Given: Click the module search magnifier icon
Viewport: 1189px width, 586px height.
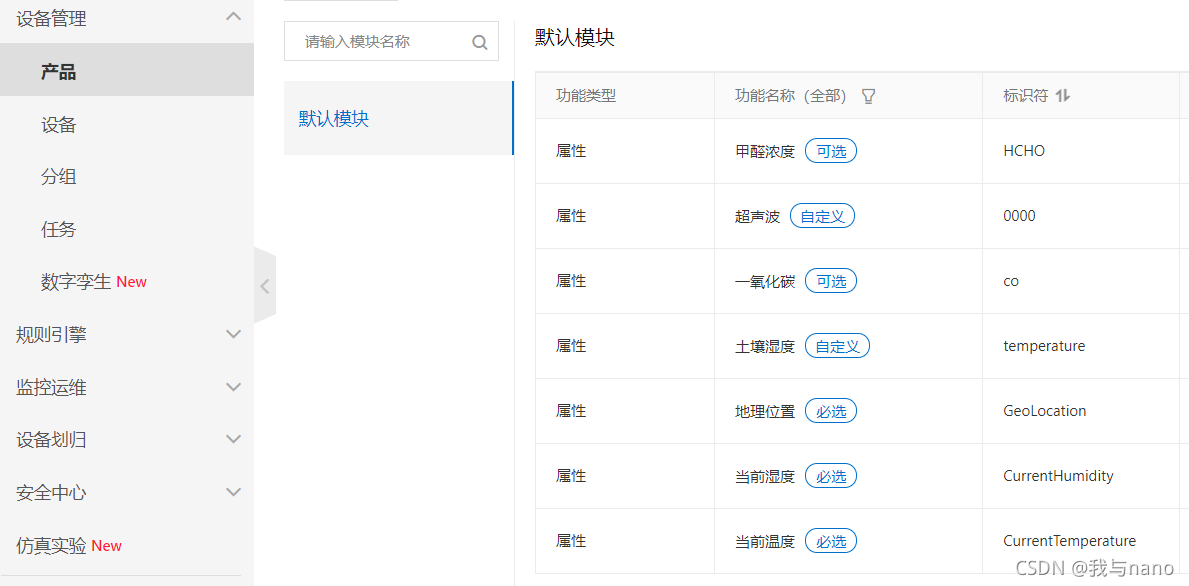Looking at the screenshot, I should pyautogui.click(x=479, y=42).
